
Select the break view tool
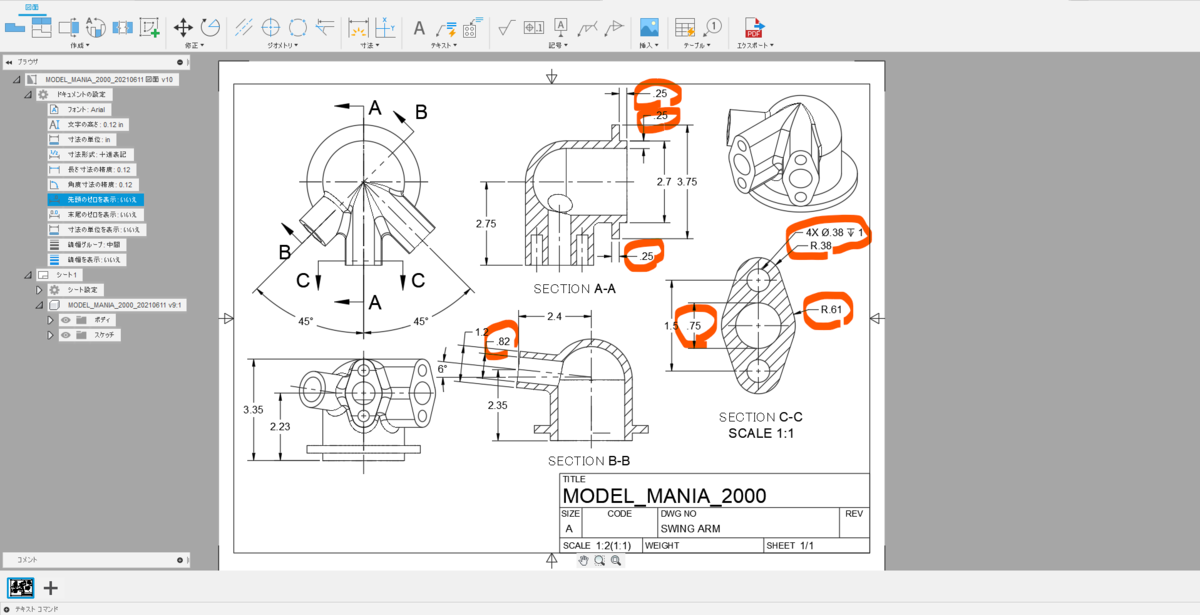[x=123, y=27]
